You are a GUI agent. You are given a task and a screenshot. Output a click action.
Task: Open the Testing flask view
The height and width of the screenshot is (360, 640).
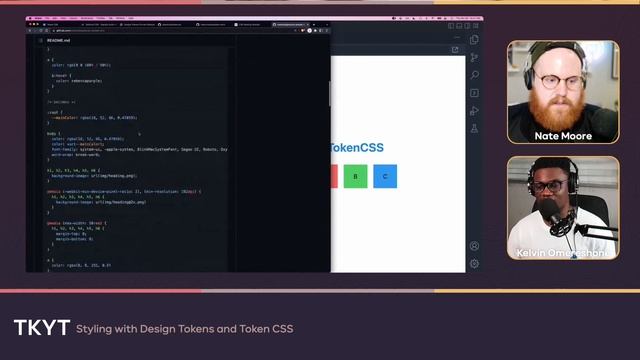coord(474,128)
